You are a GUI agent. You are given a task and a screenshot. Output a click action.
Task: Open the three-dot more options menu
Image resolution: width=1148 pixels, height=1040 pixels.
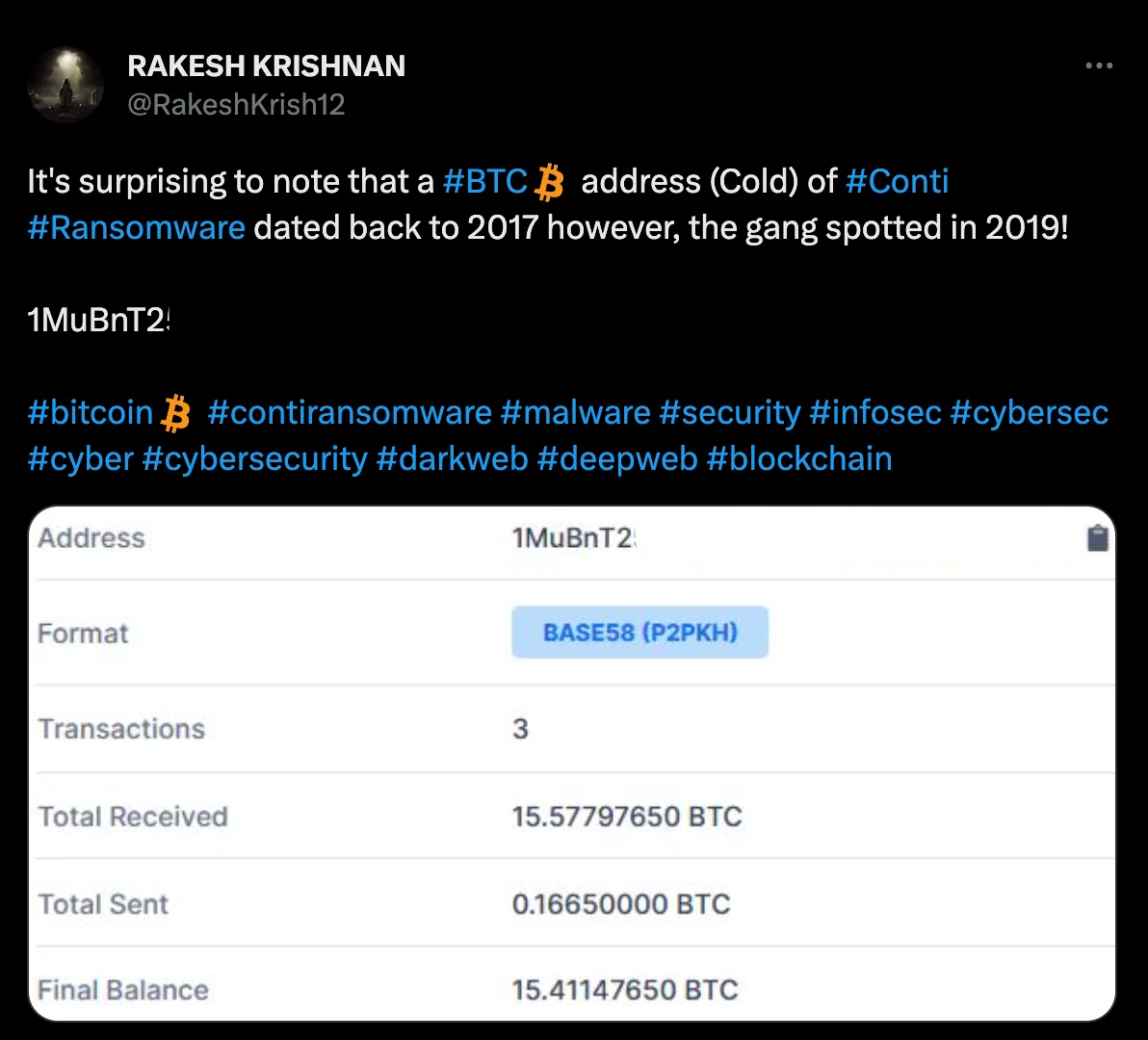pyautogui.click(x=1099, y=65)
